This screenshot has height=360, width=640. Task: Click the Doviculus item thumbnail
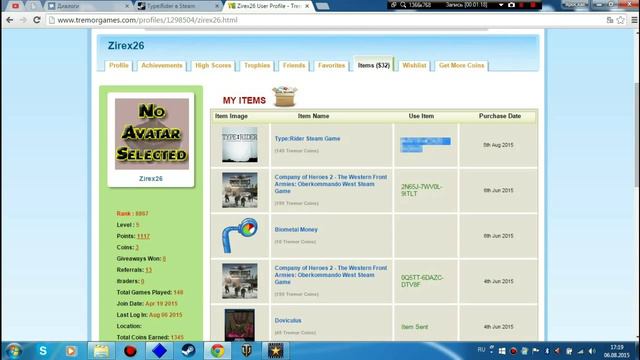point(240,325)
